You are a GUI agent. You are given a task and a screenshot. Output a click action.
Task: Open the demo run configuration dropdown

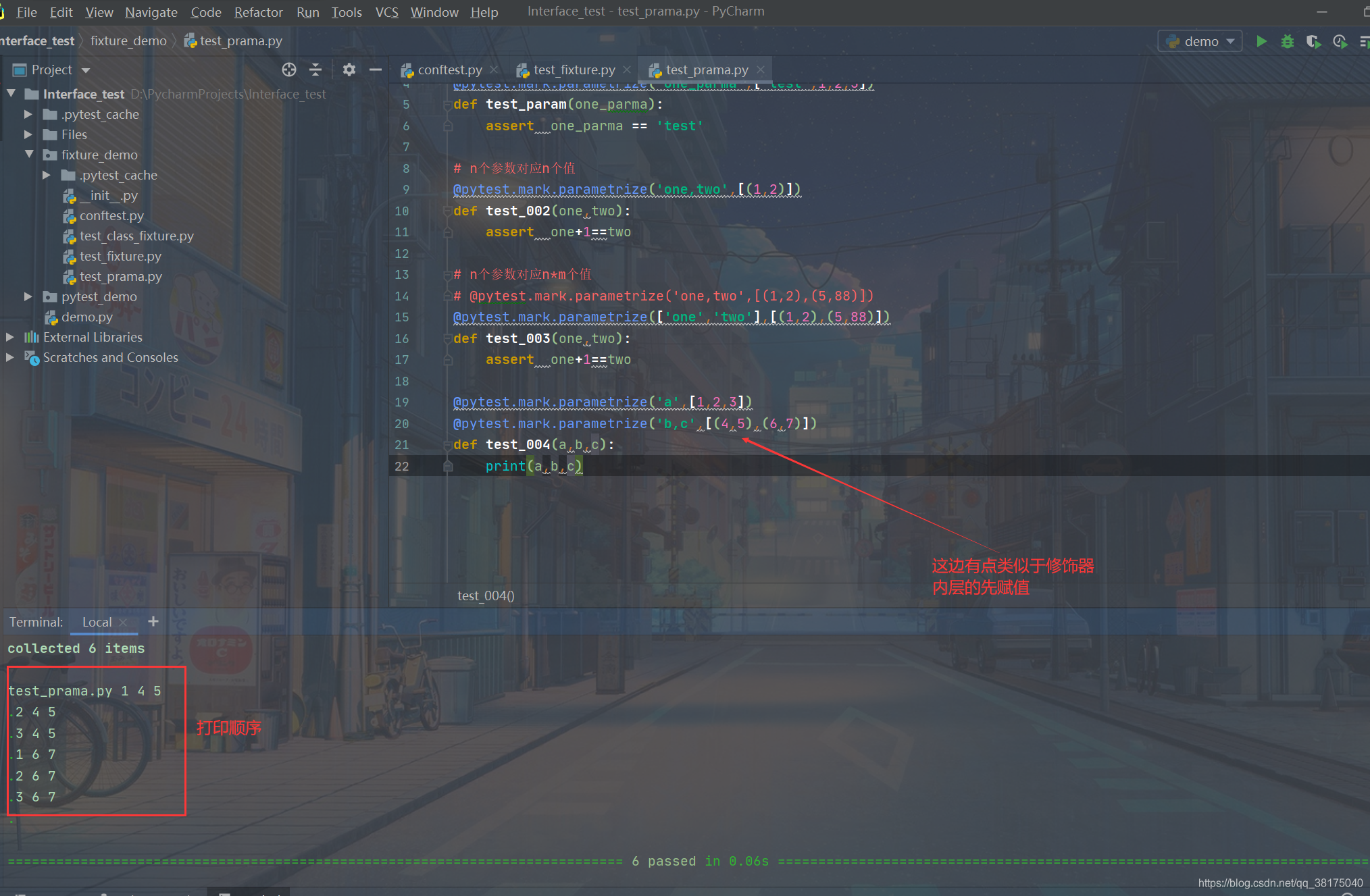point(1200,41)
